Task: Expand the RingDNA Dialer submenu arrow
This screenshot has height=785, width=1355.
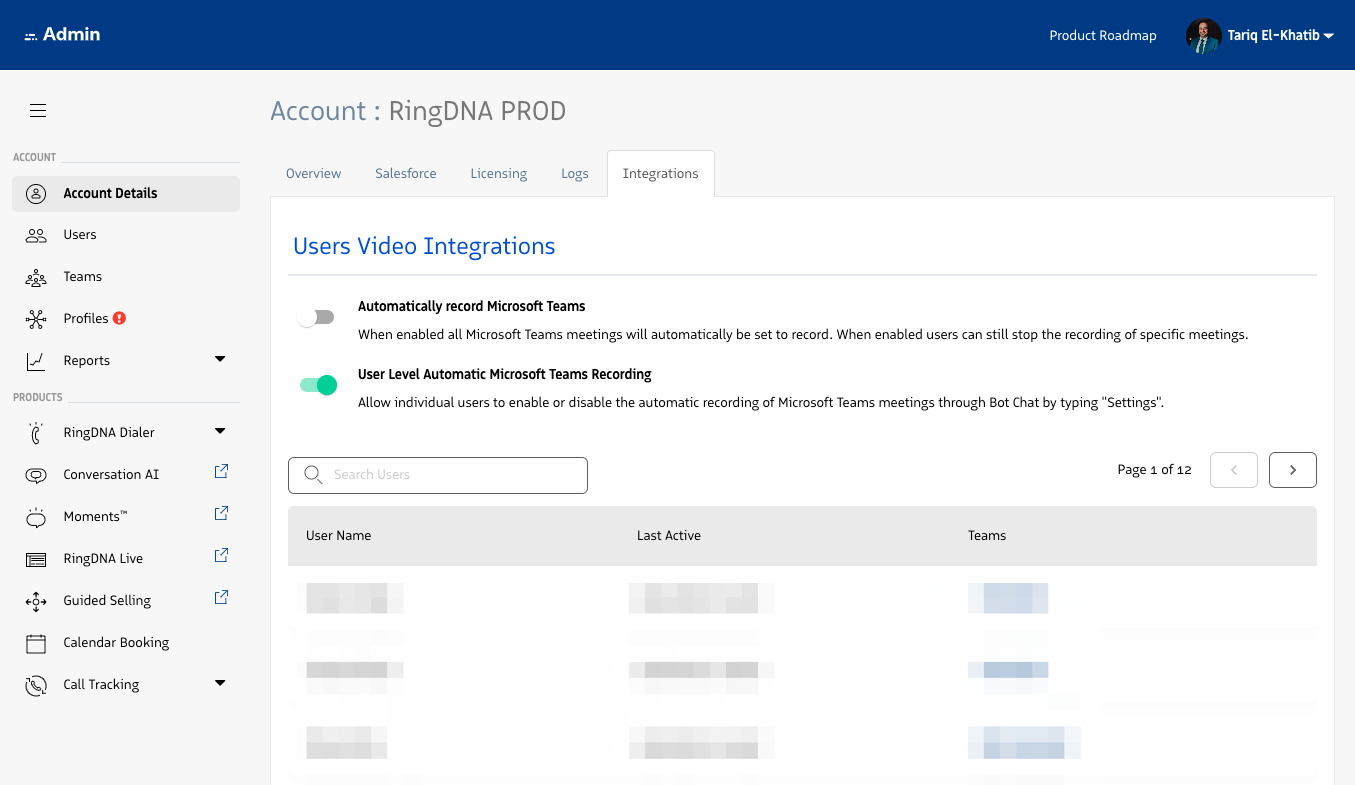Action: point(220,431)
